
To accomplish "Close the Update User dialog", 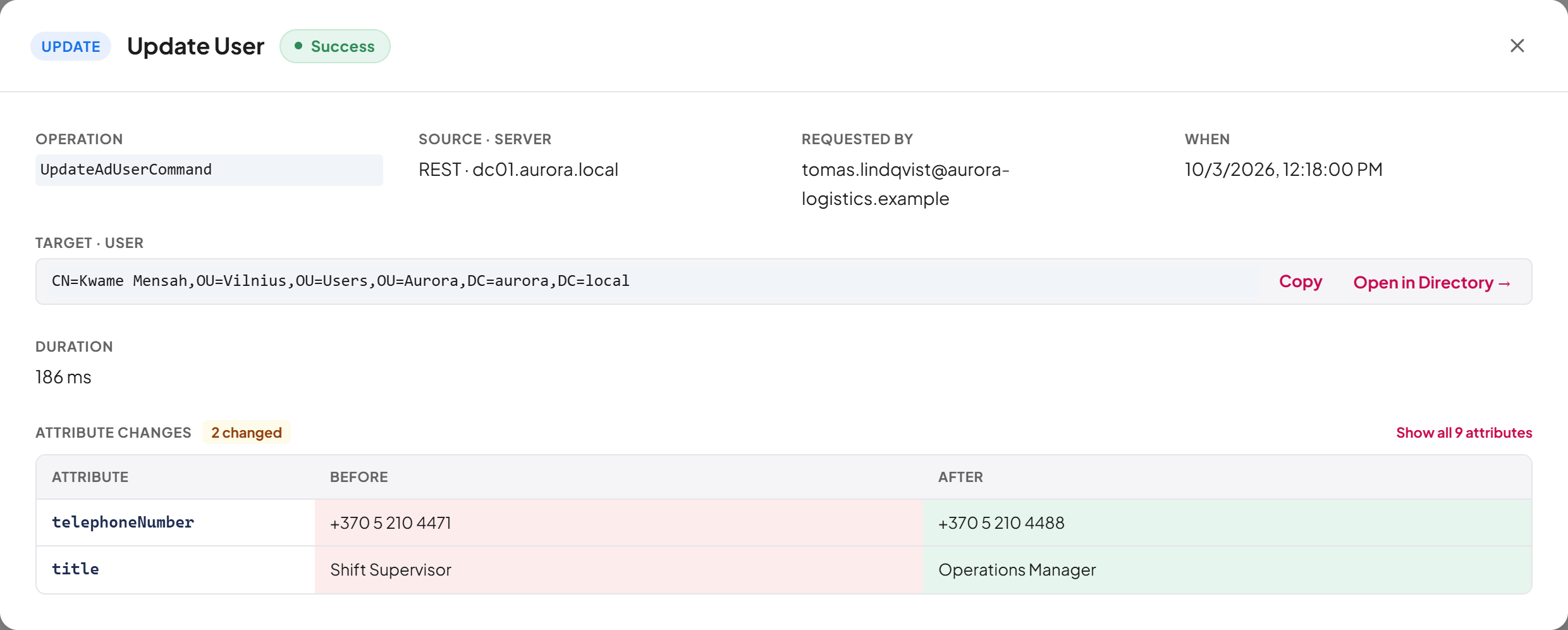I will [x=1517, y=46].
